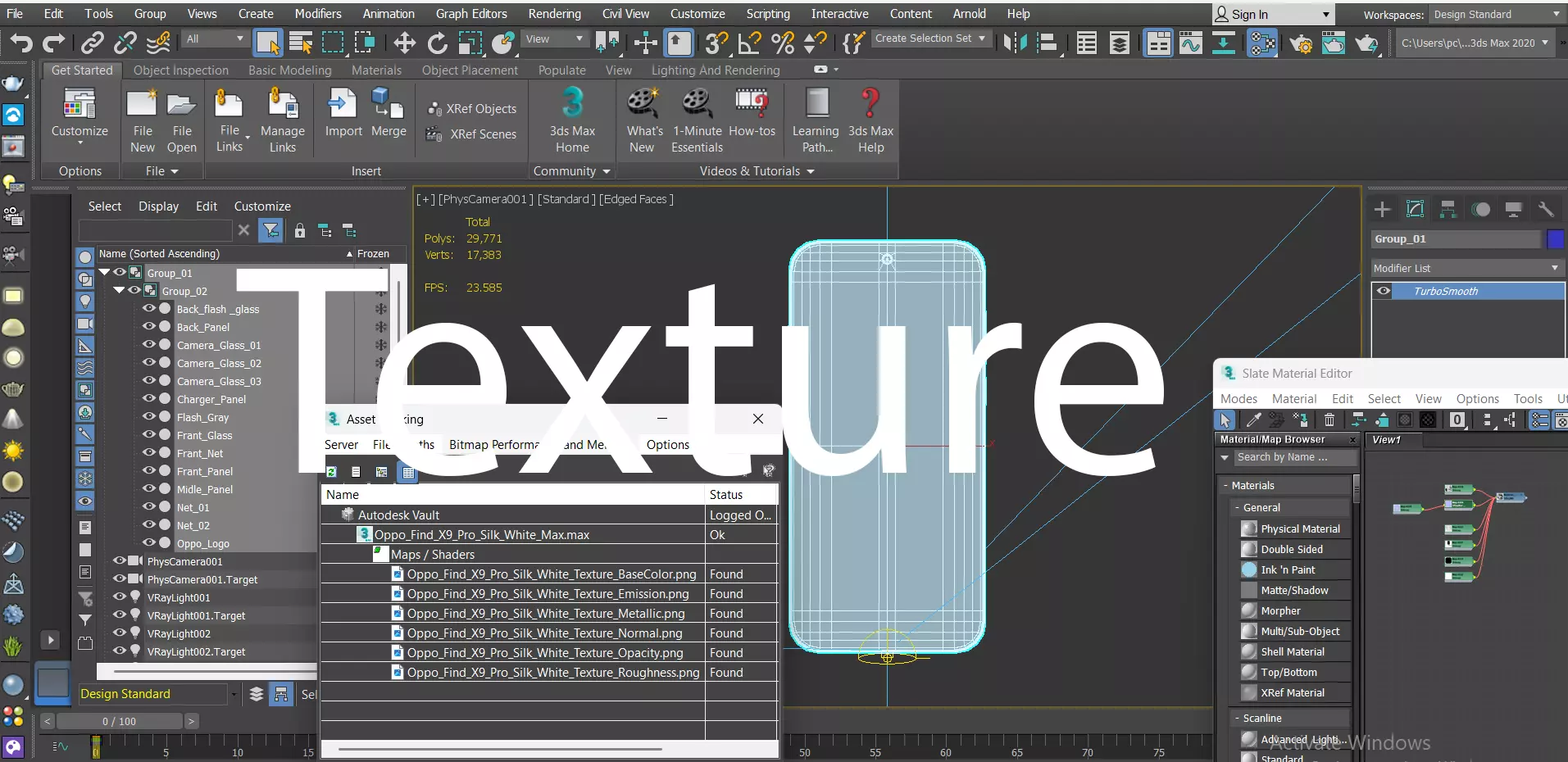Open the Modes menu in Slate Material Editor

(1238, 399)
